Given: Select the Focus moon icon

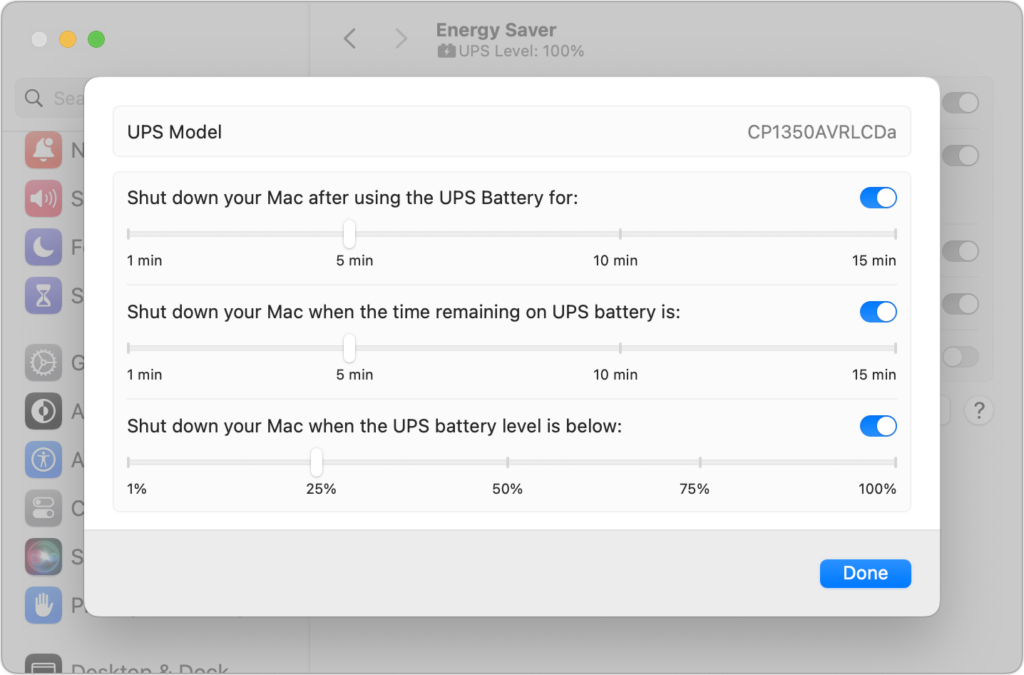Looking at the screenshot, I should point(44,246).
